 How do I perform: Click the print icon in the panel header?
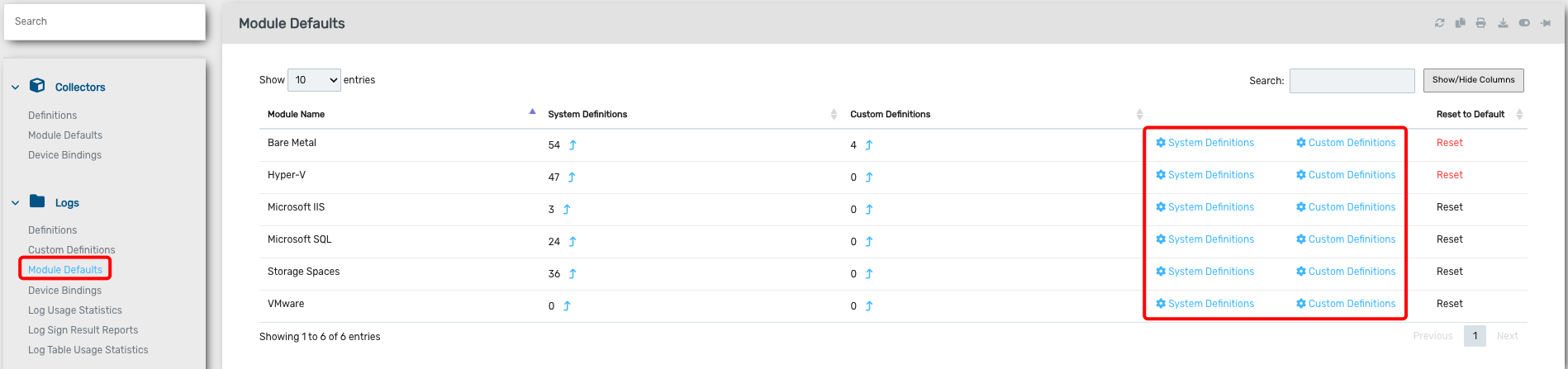click(1481, 23)
